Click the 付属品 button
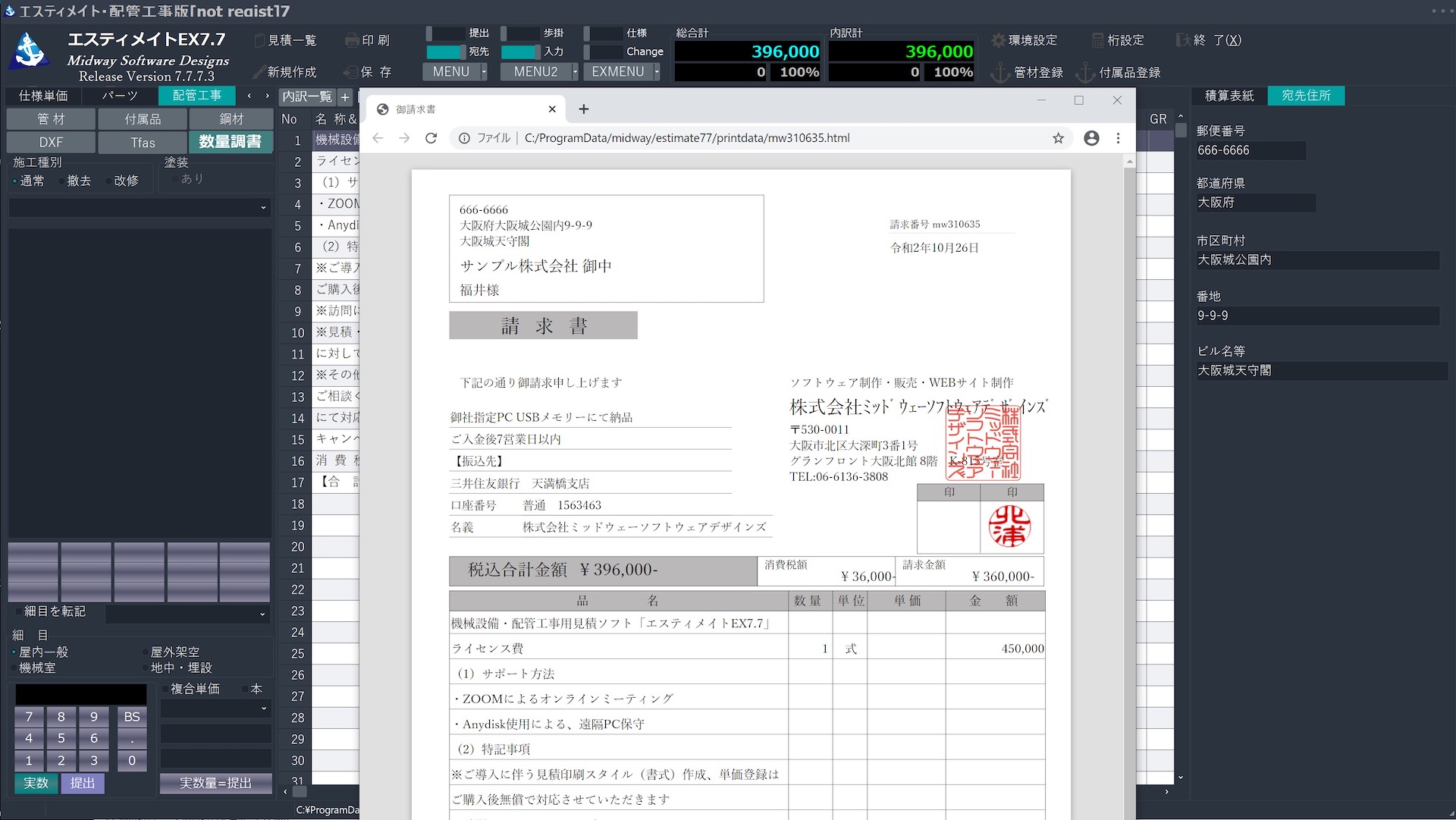Viewport: 1456px width, 820px height. [143, 119]
